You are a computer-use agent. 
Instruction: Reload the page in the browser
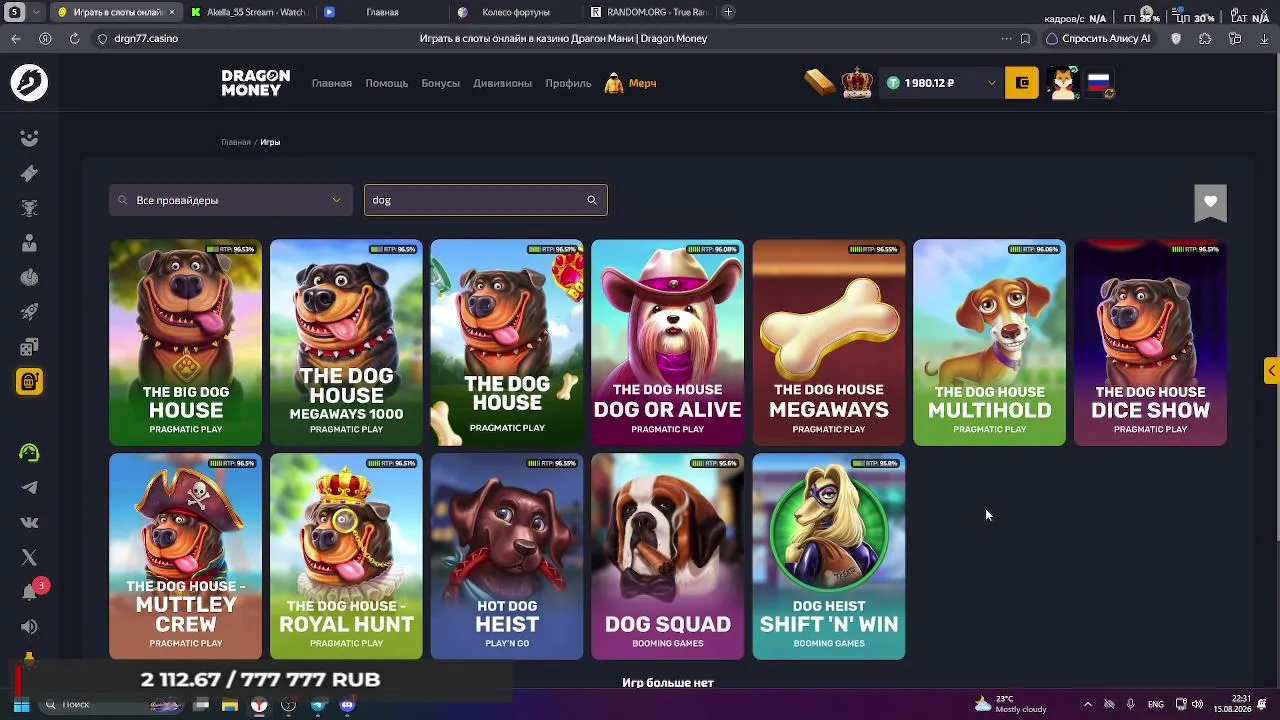[x=74, y=38]
